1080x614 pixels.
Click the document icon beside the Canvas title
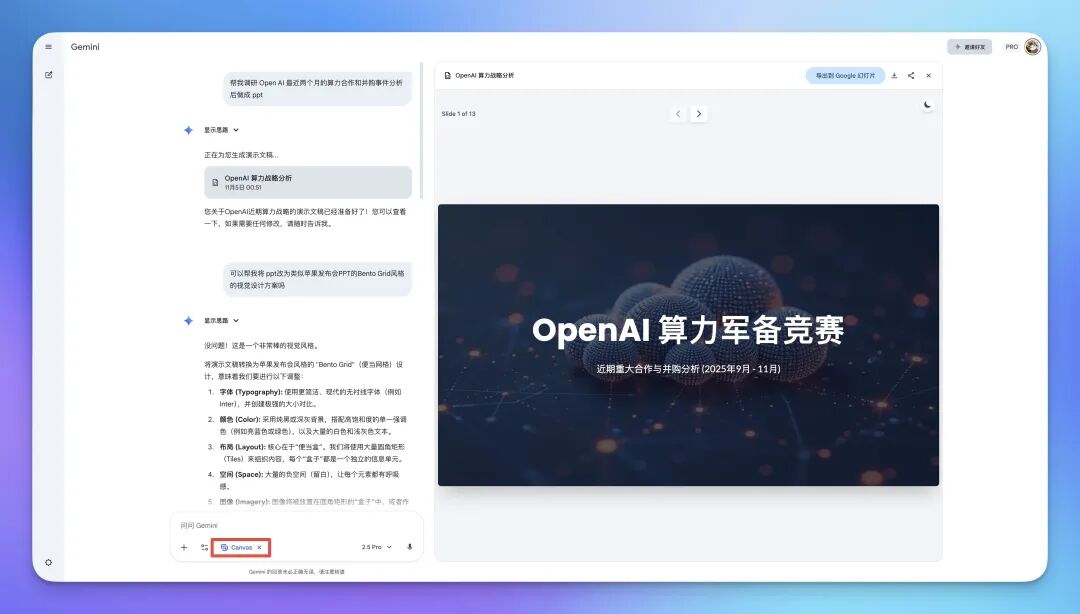pyautogui.click(x=446, y=74)
